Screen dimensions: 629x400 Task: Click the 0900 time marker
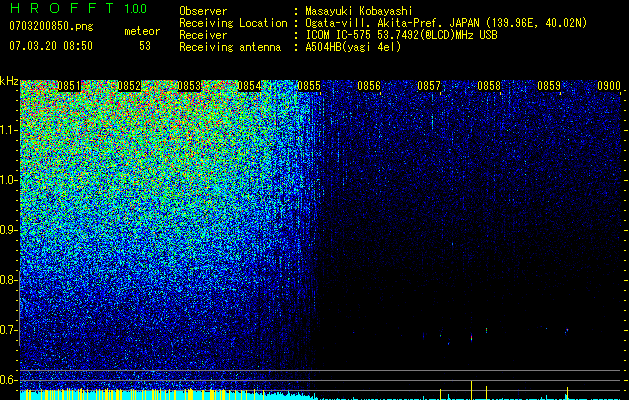609,86
